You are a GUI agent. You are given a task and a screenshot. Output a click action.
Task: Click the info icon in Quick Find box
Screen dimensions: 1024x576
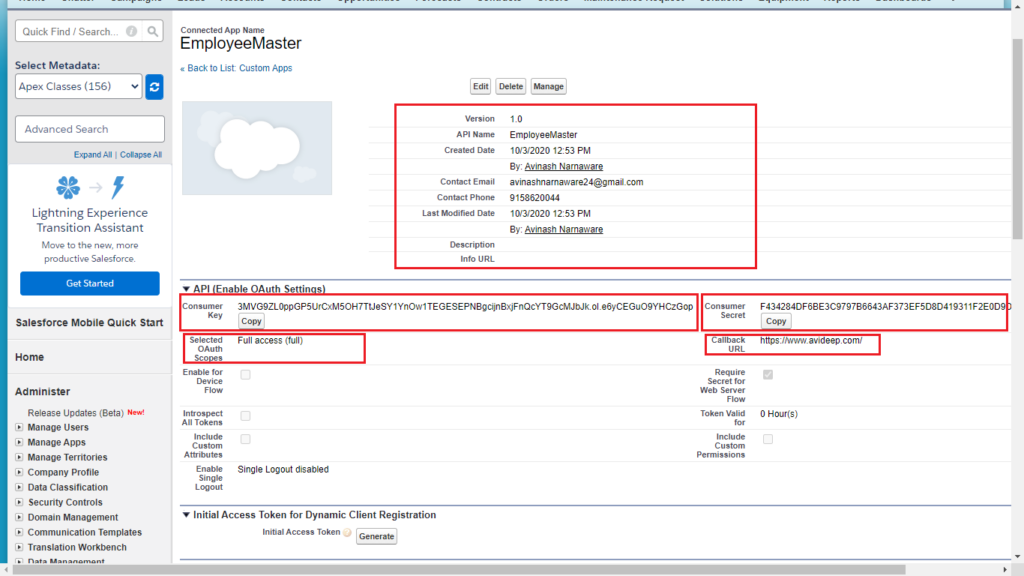tap(131, 31)
